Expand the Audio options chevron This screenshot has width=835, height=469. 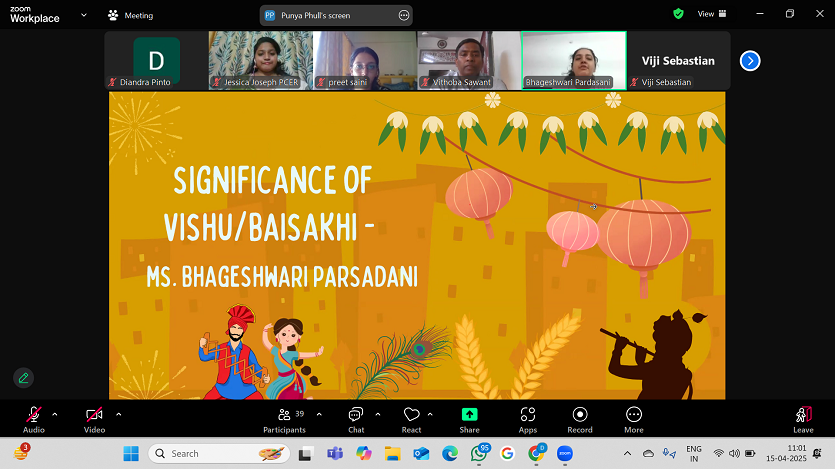click(55, 414)
